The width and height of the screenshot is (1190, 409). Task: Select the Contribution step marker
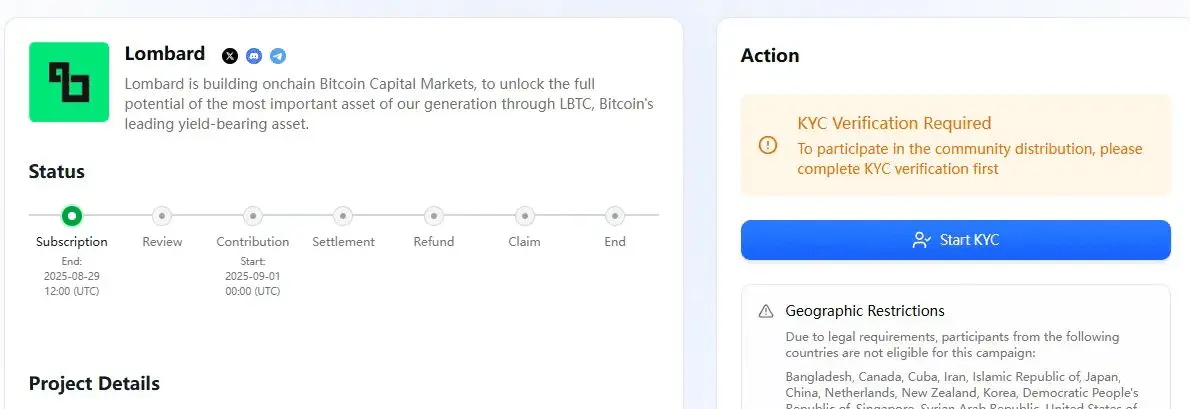pyautogui.click(x=253, y=216)
